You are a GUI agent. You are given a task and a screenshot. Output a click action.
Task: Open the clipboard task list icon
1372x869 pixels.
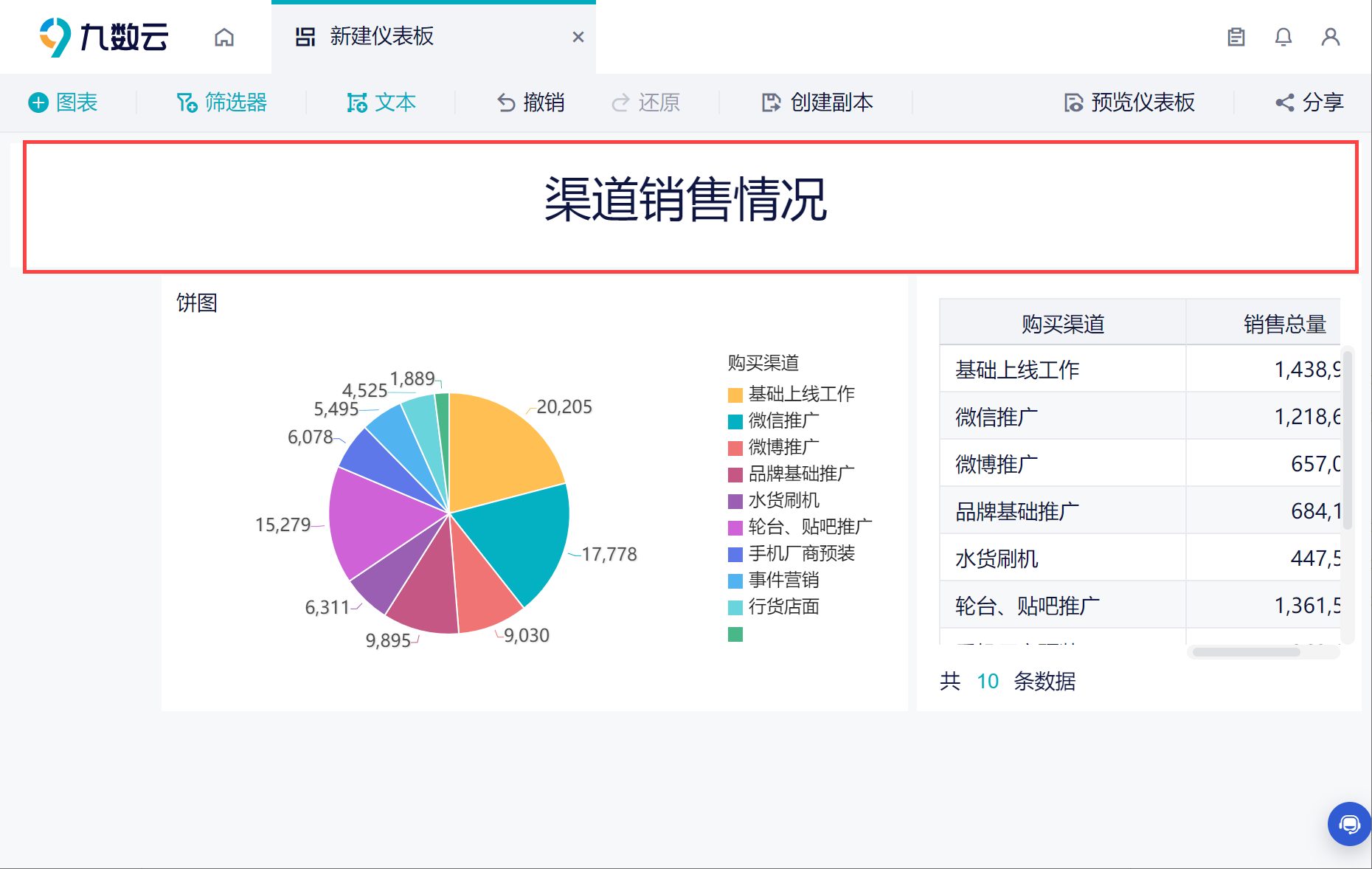tap(1236, 37)
